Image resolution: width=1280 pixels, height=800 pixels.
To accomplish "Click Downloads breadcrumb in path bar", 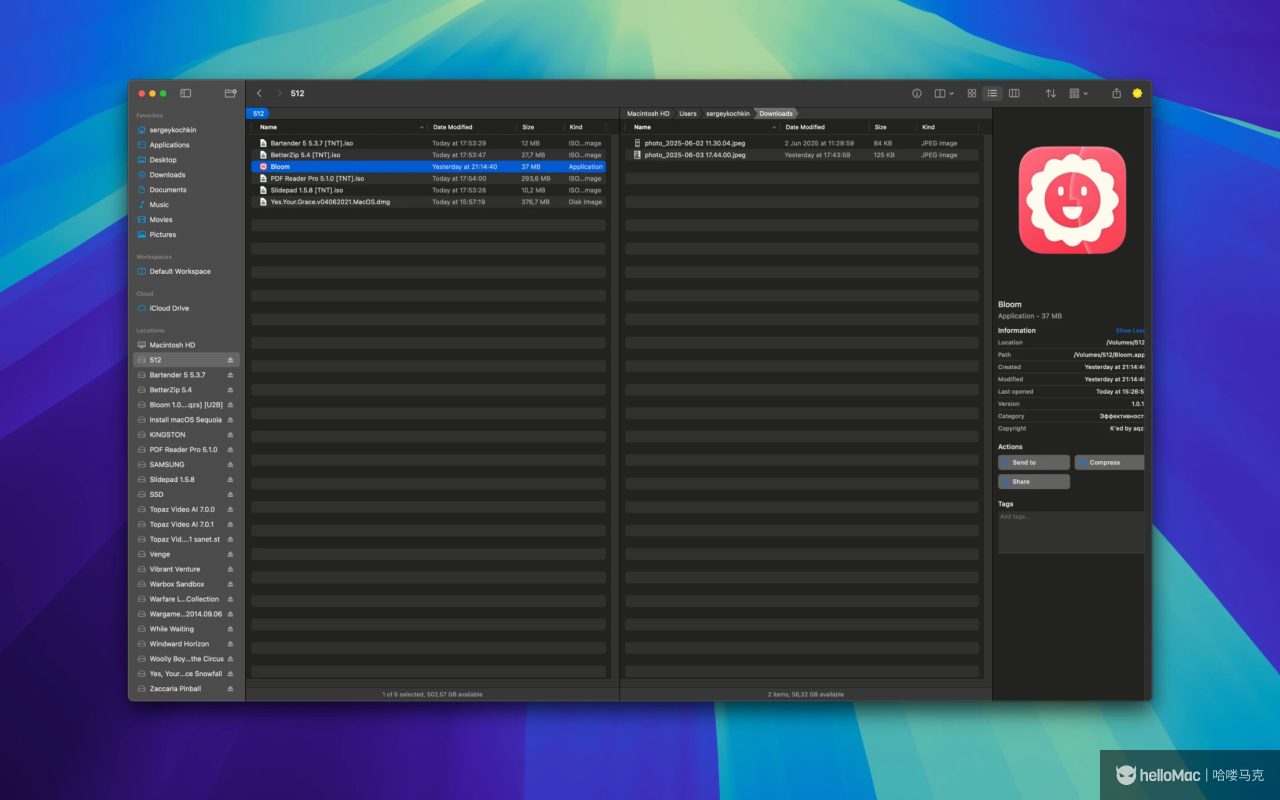I will (776, 114).
